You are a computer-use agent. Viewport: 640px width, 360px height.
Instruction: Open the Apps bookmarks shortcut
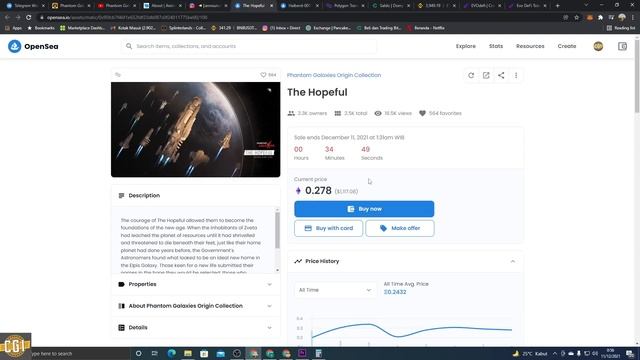13,28
